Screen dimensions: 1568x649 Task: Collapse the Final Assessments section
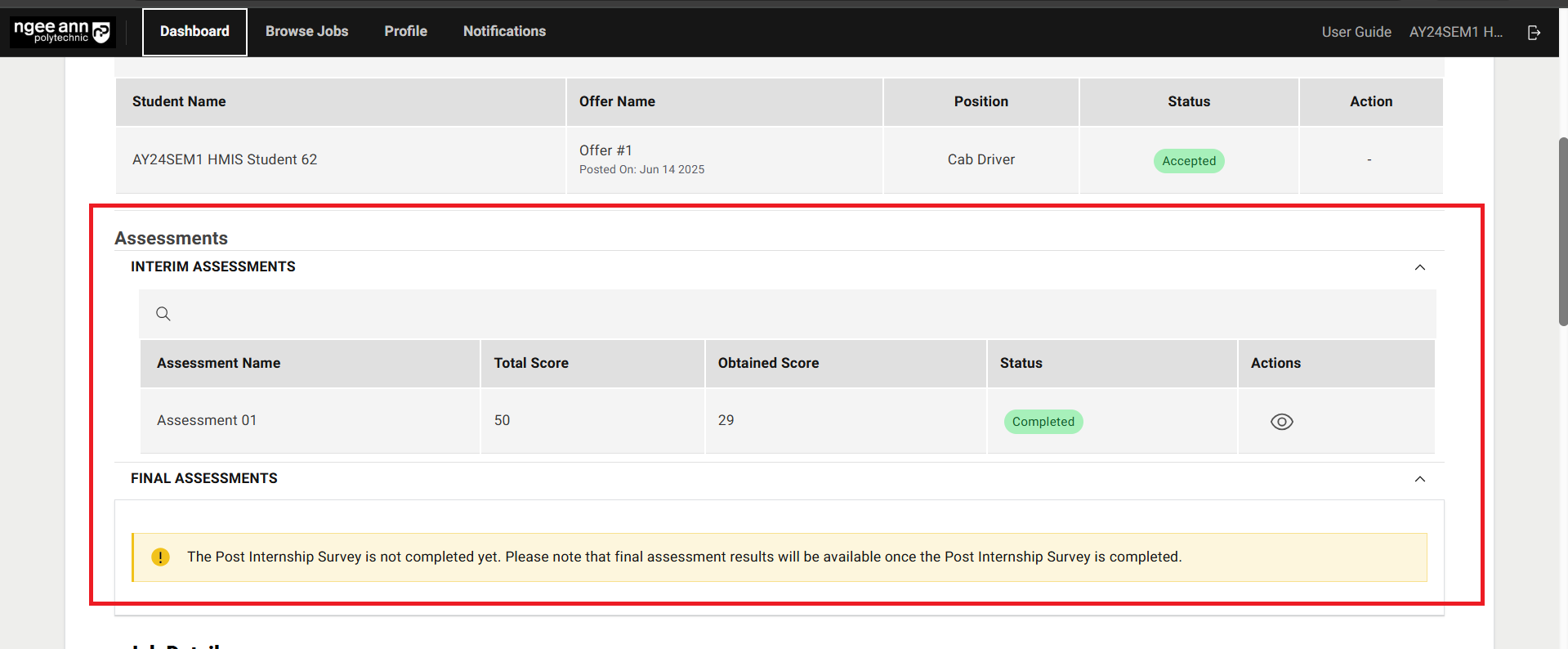[1419, 479]
